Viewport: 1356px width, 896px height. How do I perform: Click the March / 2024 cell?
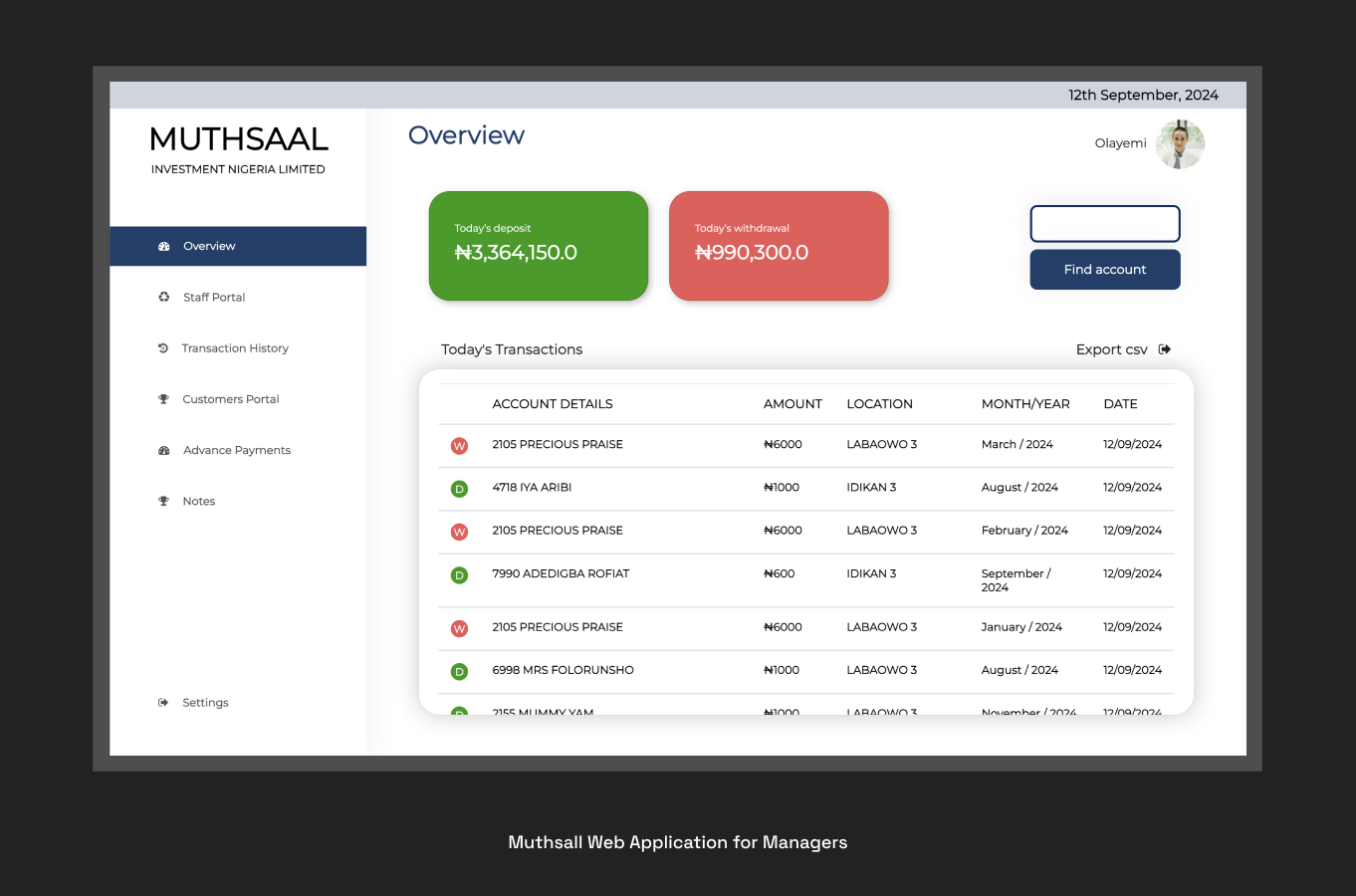tap(1017, 445)
